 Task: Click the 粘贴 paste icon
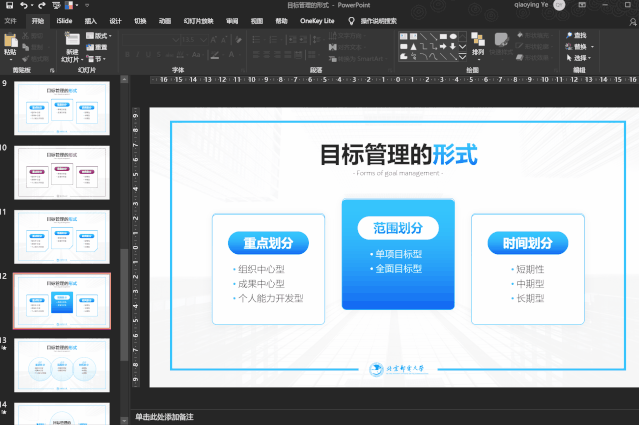coord(10,41)
